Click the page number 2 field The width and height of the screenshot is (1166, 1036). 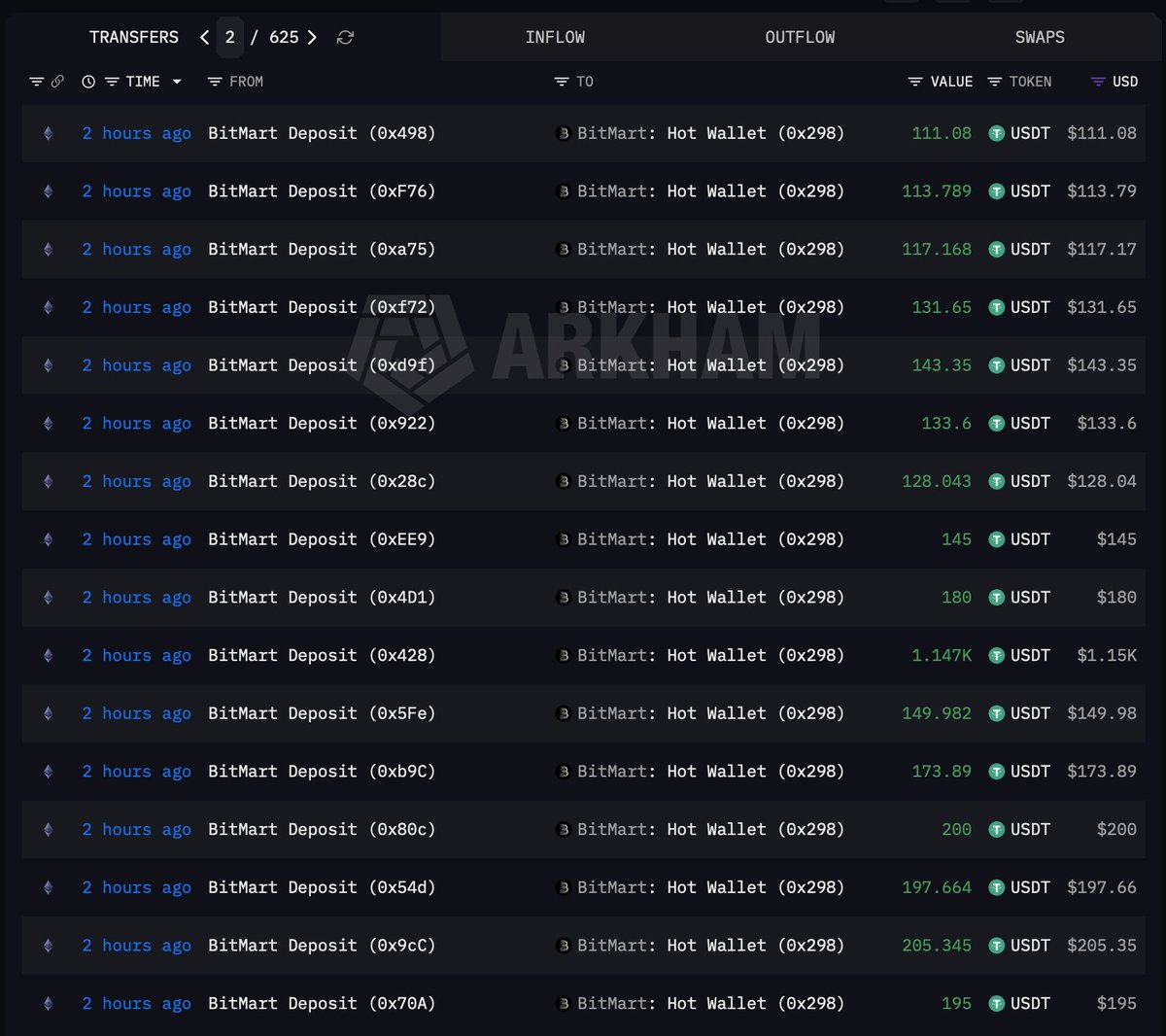(229, 37)
